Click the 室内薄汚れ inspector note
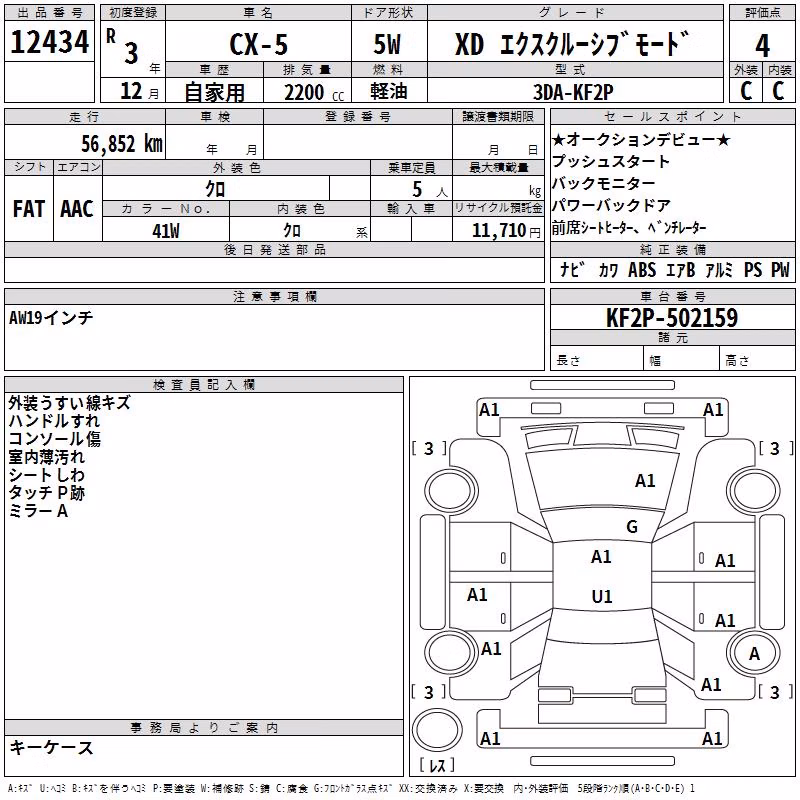The image size is (800, 800). click(x=46, y=457)
